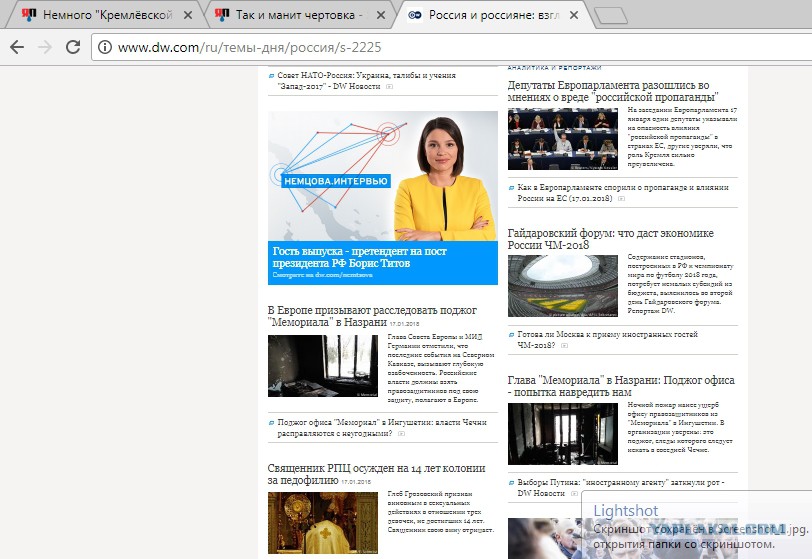Click the charred office interior thumbnail under Глава Мемориала
Viewport: 812px width, 559px height.
pos(562,434)
